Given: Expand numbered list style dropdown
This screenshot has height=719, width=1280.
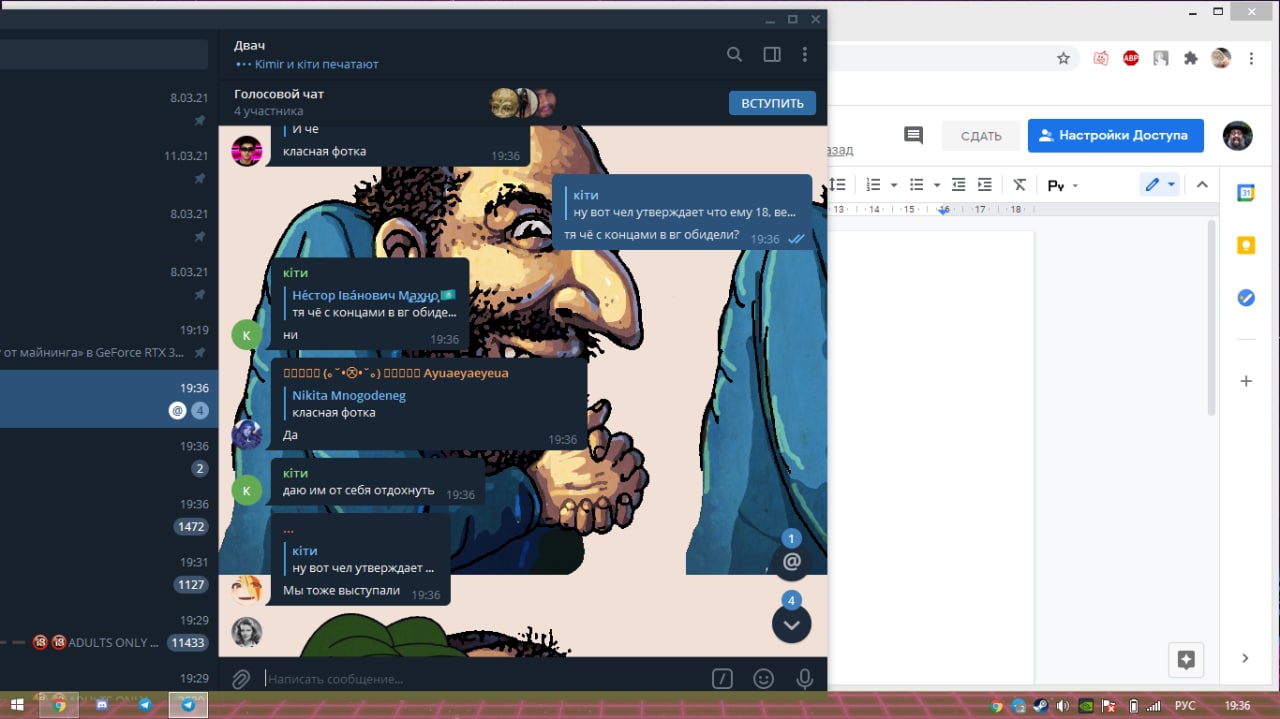Looking at the screenshot, I should (x=893, y=185).
